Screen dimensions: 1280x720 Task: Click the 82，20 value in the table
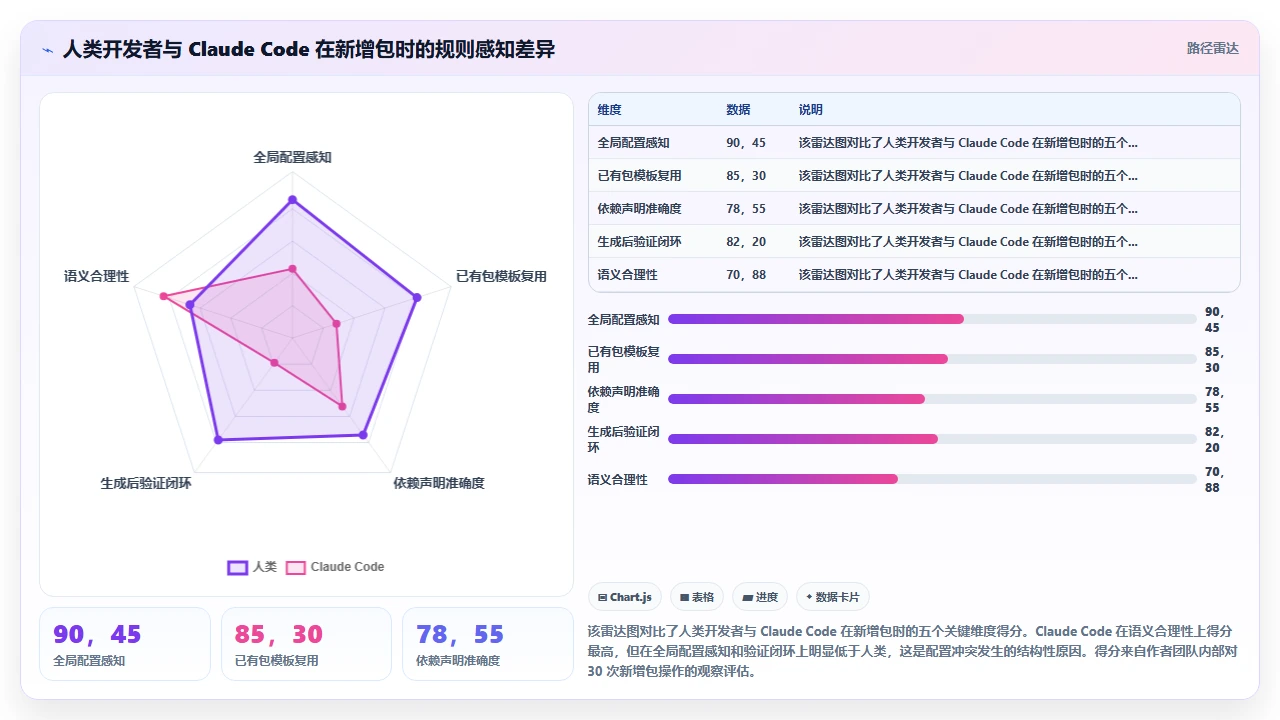(x=746, y=242)
